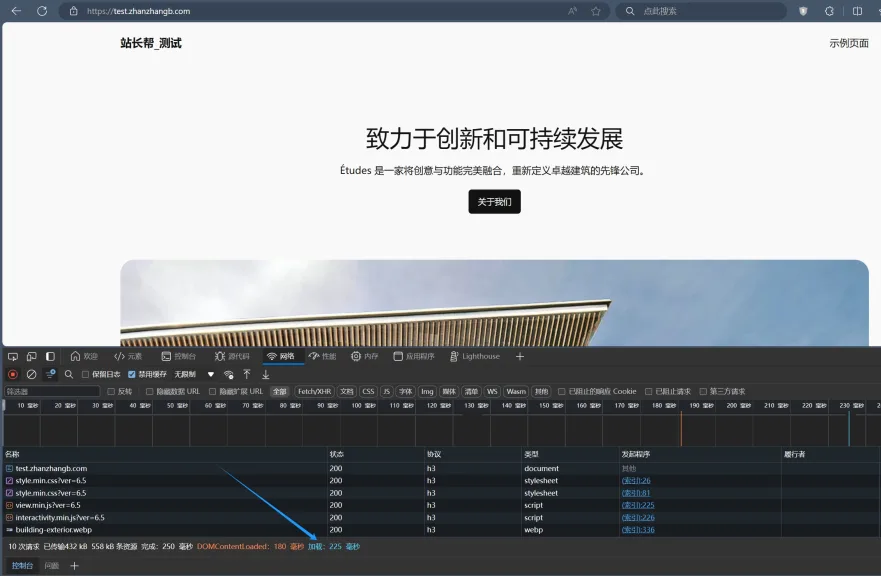Import HAR file using upload arrow icon
The height and width of the screenshot is (576, 881).
(246, 374)
